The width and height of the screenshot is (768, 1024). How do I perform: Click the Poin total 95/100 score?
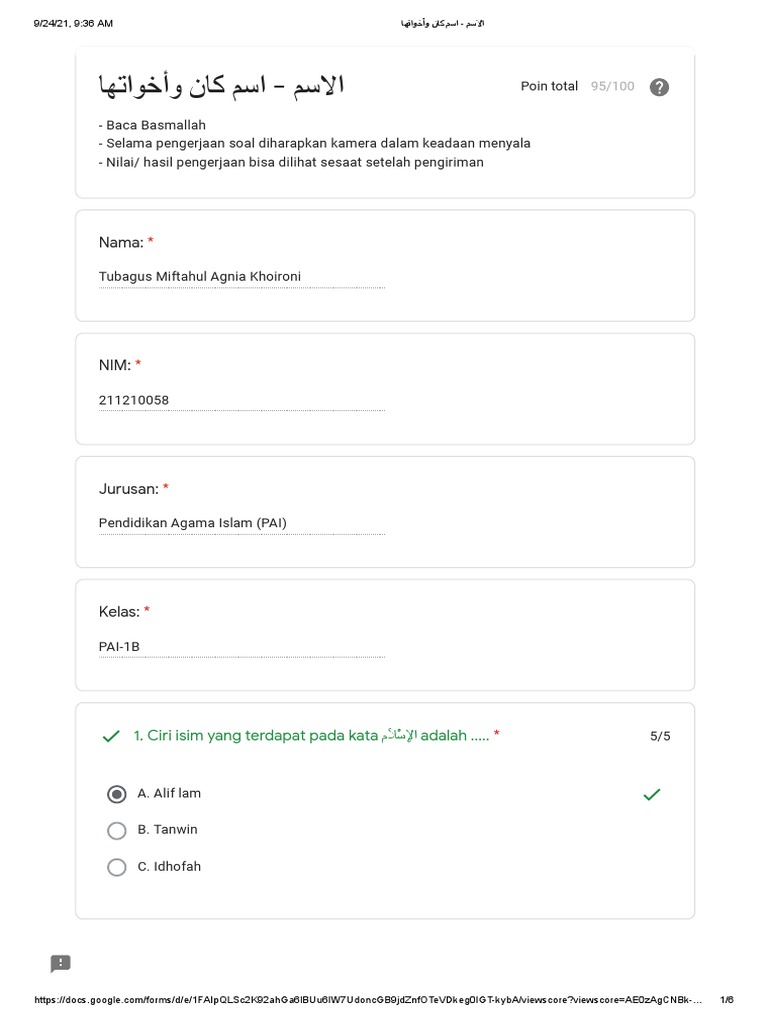click(577, 87)
